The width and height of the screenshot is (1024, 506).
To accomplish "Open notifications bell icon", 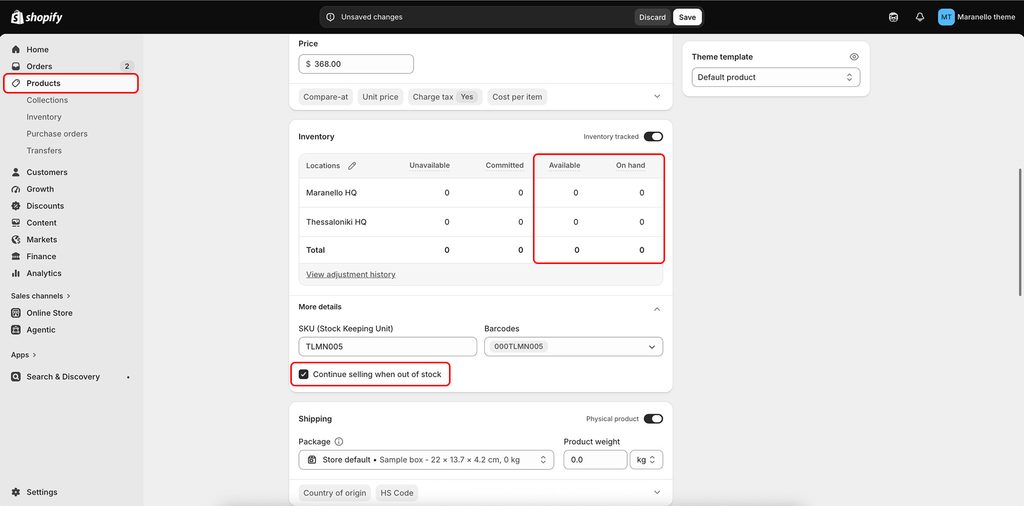I will click(x=920, y=18).
